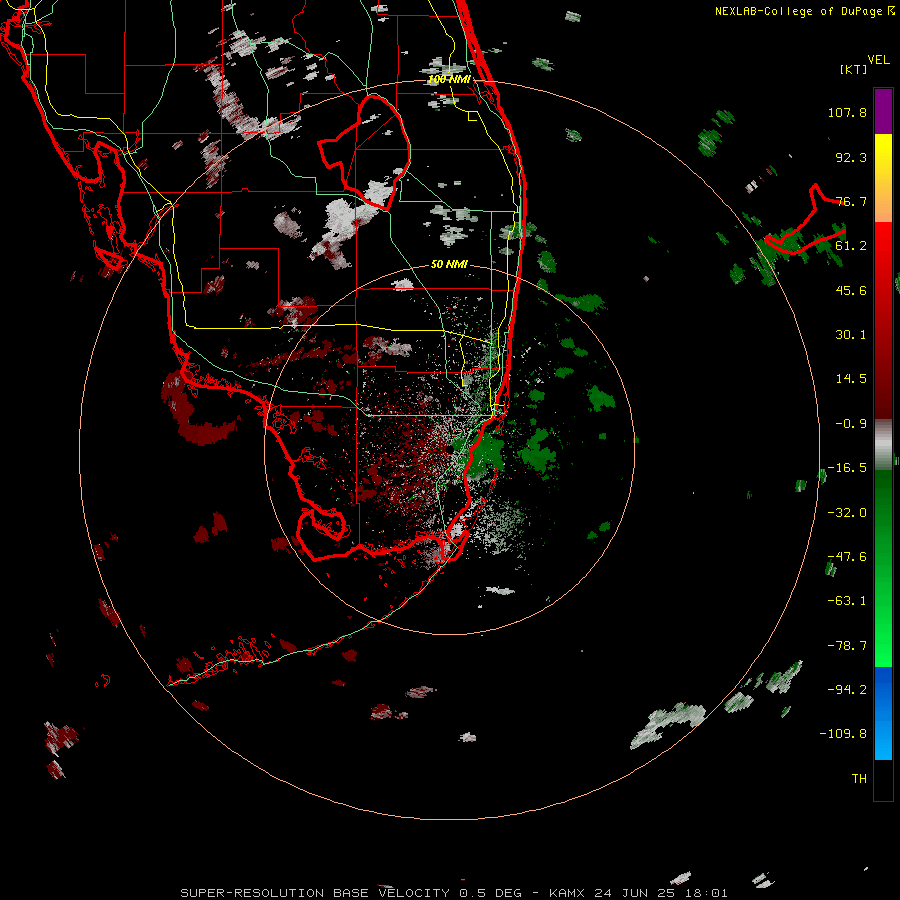Click the 30.1 velocity scale value
Viewport: 900px width, 900px height.
click(x=851, y=335)
